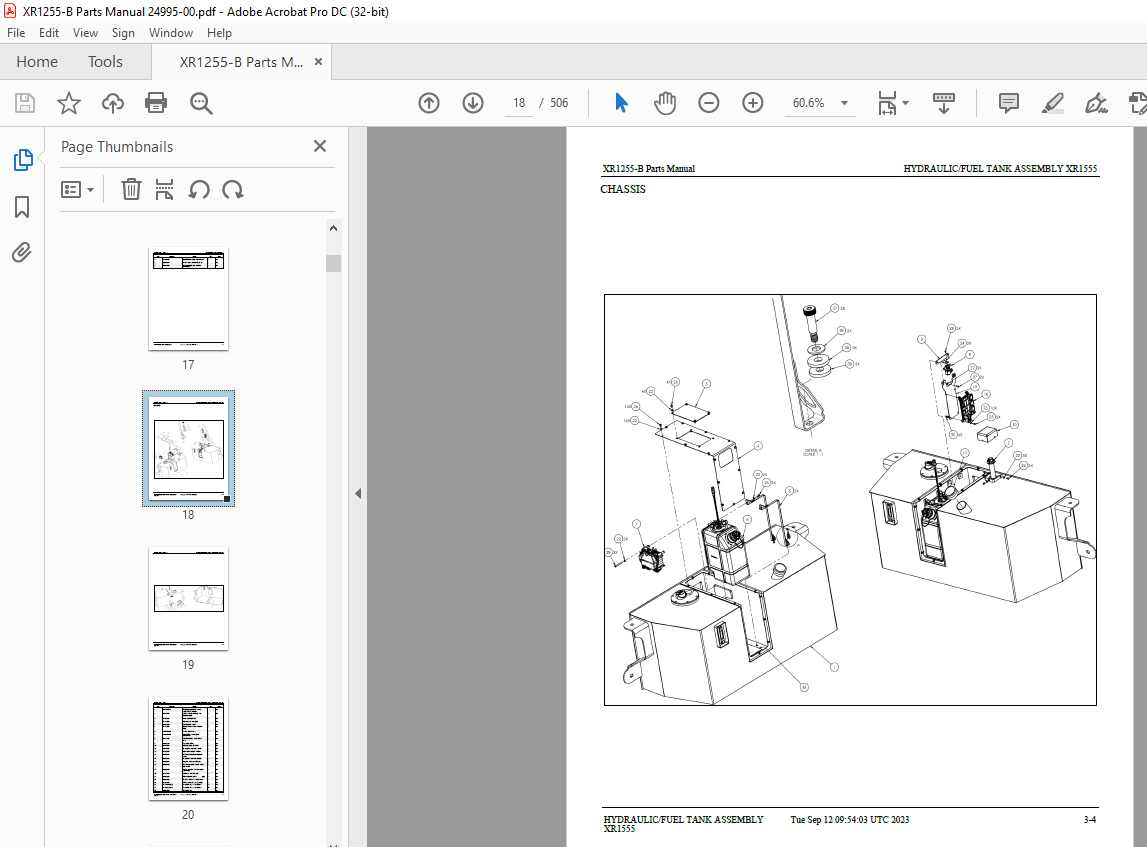Share the file via the cloud upload icon
The height and width of the screenshot is (847, 1147).
(x=112, y=103)
